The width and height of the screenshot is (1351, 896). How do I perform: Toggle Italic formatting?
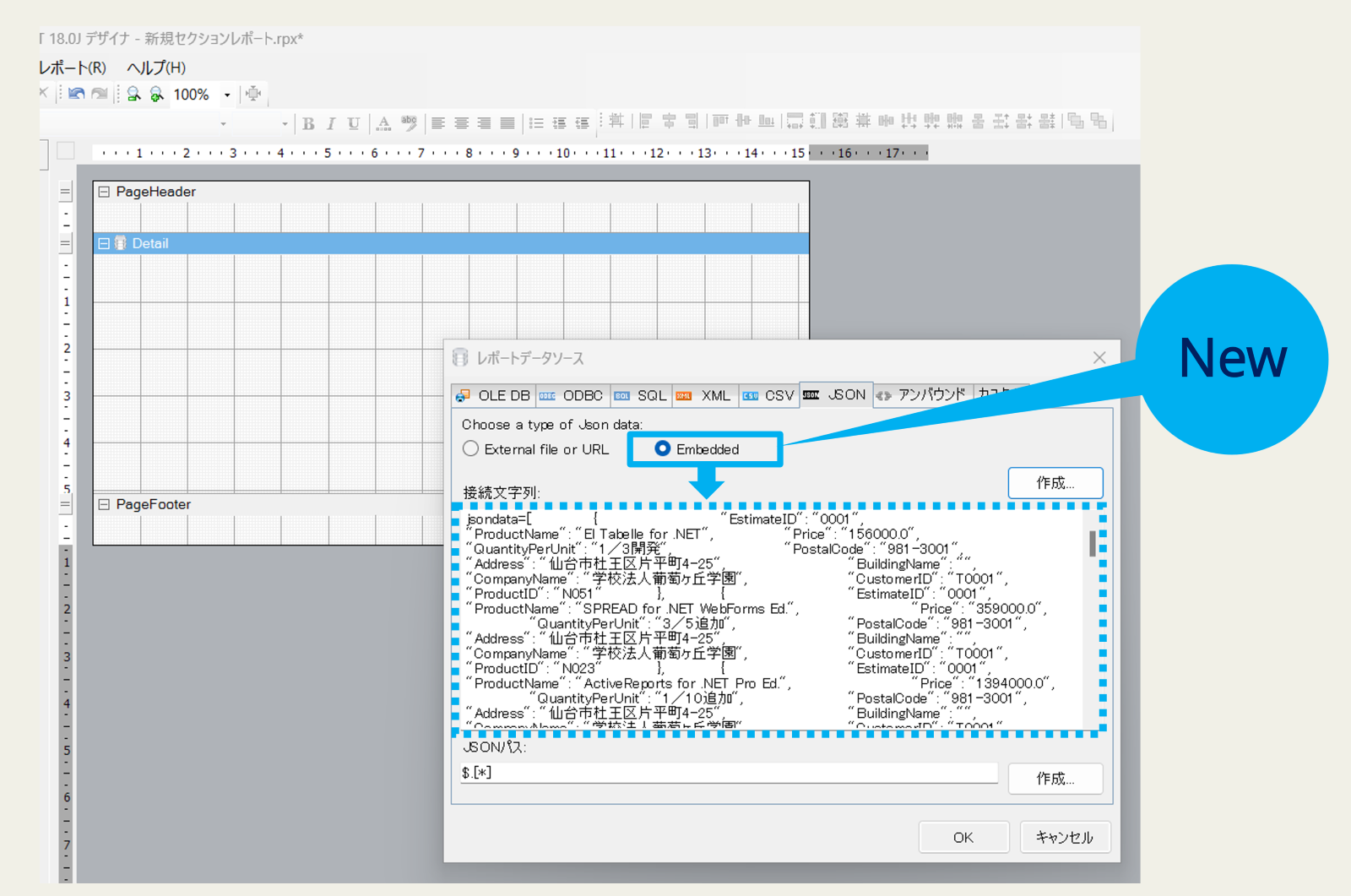point(331,123)
